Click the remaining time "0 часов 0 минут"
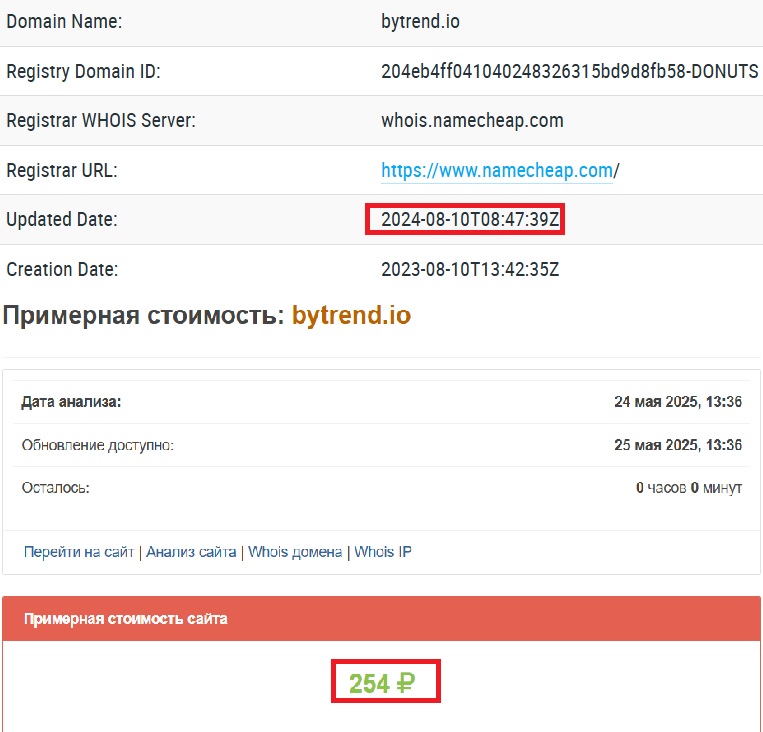Screen dimensions: 763x732 click(688, 488)
